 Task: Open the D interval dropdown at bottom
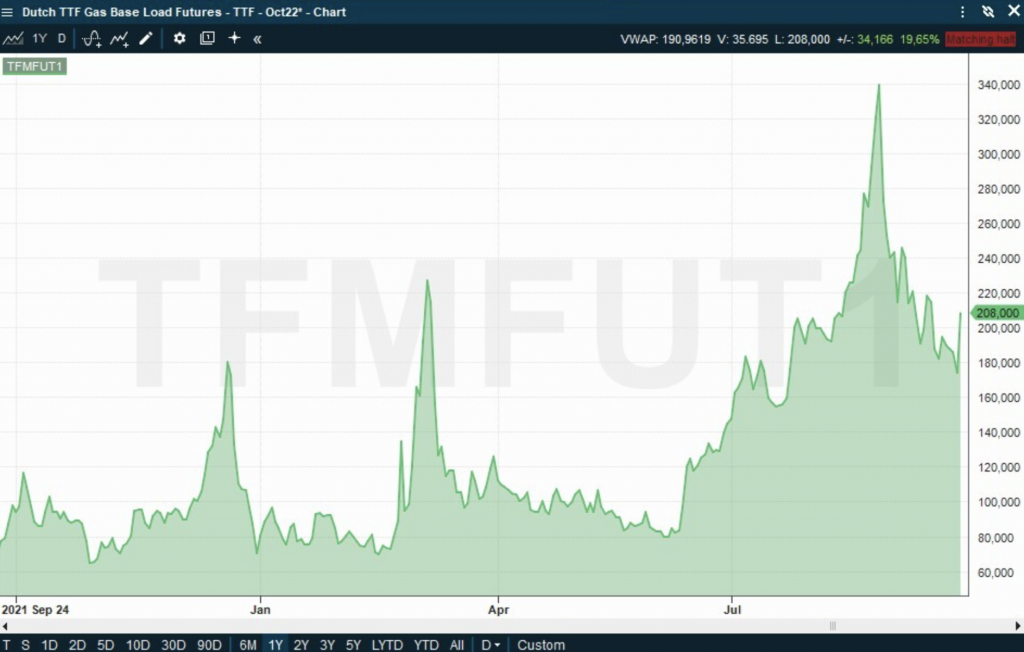pyautogui.click(x=491, y=645)
